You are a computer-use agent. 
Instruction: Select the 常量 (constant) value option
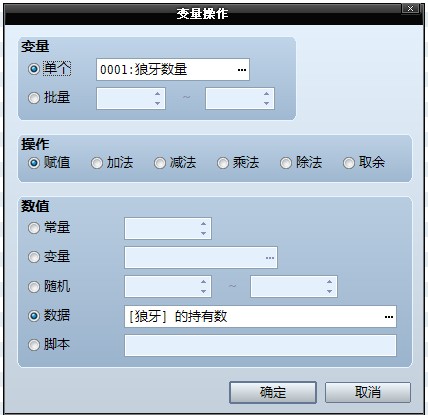pos(34,228)
